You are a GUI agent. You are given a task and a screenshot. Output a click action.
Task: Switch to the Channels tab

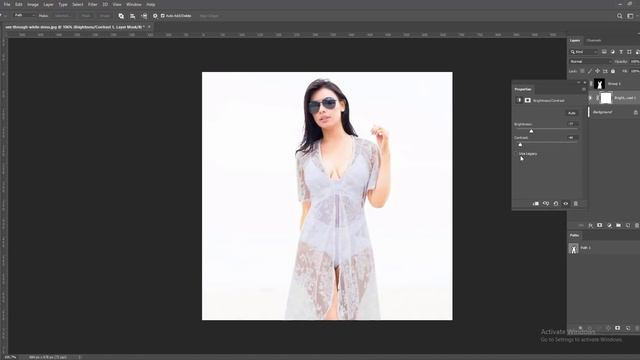pyautogui.click(x=593, y=40)
